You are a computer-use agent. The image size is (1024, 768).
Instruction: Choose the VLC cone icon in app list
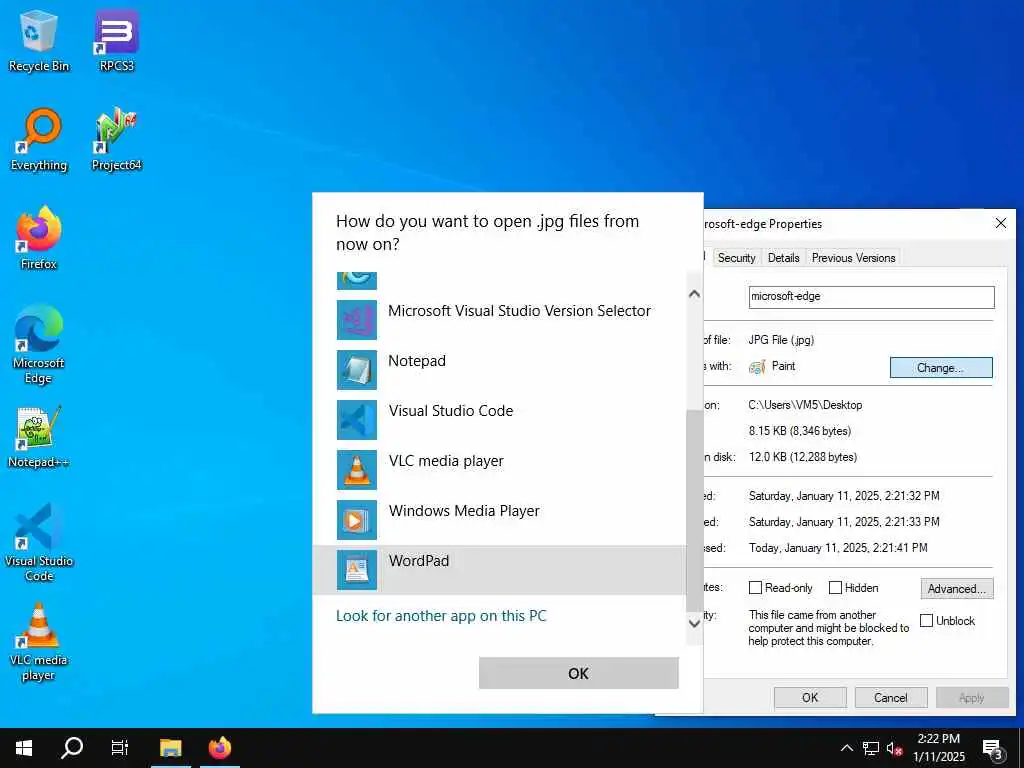coord(357,470)
